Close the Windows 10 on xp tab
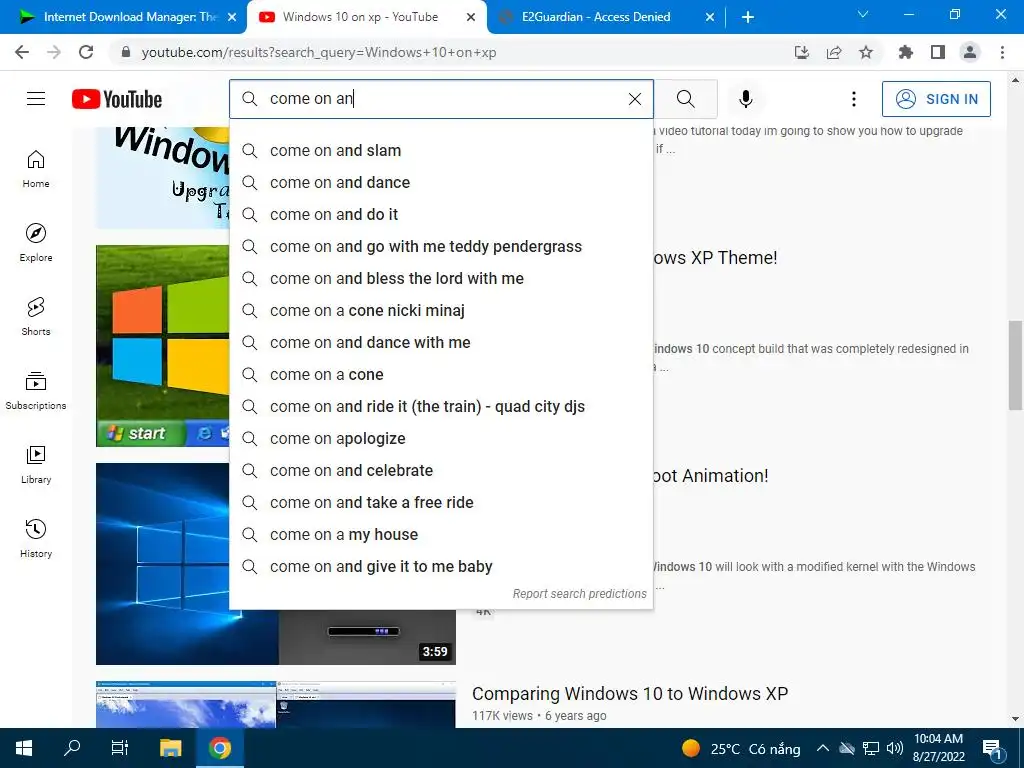Image resolution: width=1024 pixels, height=768 pixels. coord(471,17)
